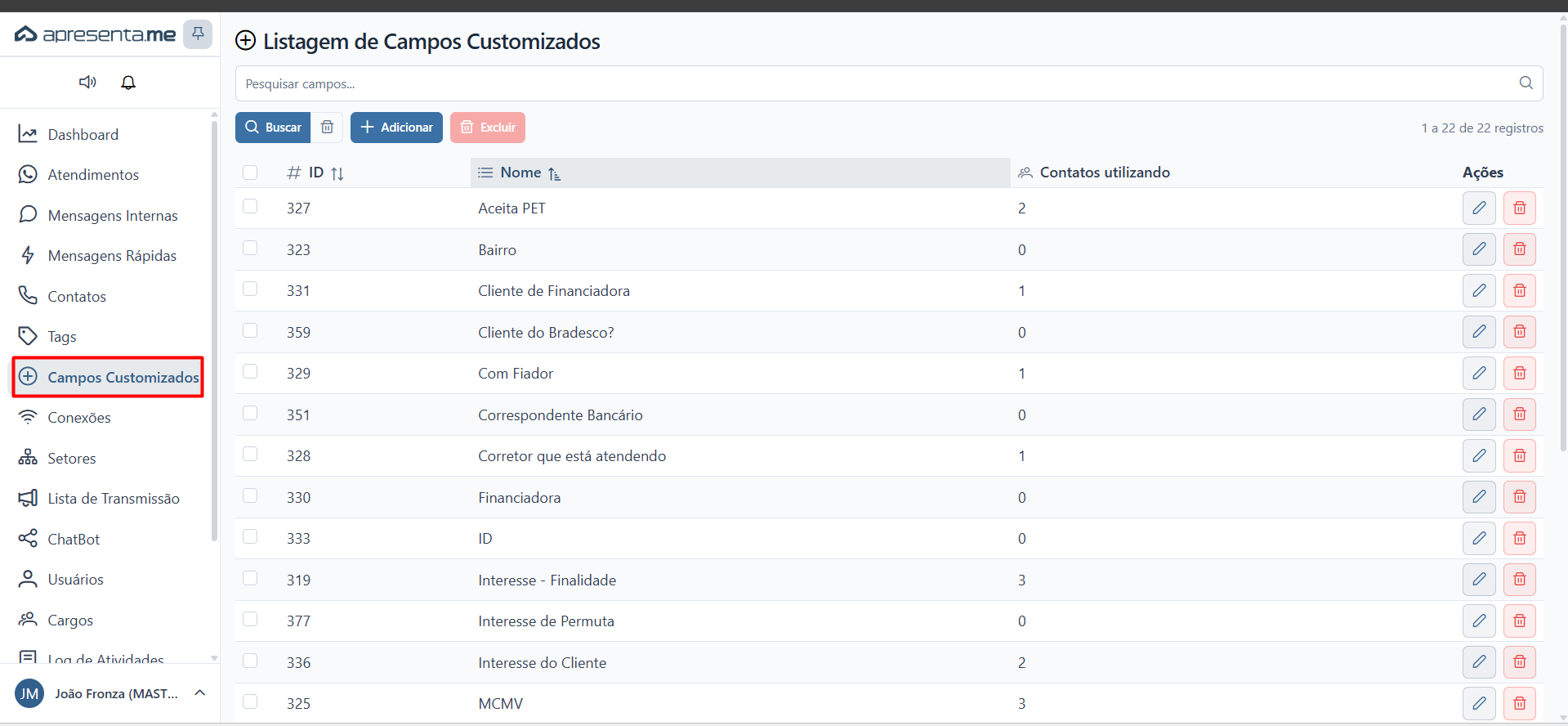Click the search magnifier in the field
This screenshot has height=726, width=1568.
(x=1526, y=83)
